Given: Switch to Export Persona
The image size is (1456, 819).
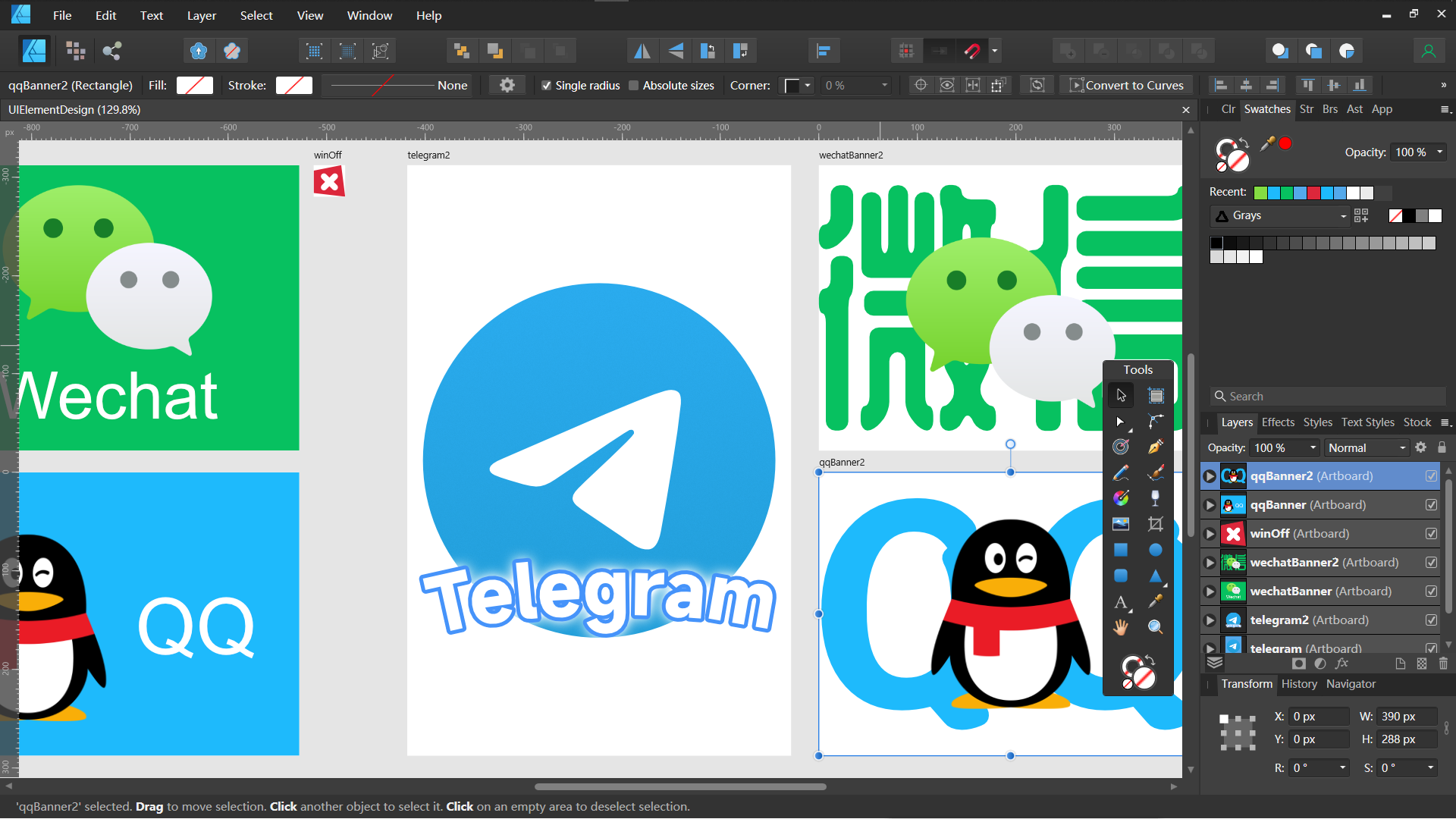Looking at the screenshot, I should pyautogui.click(x=112, y=51).
